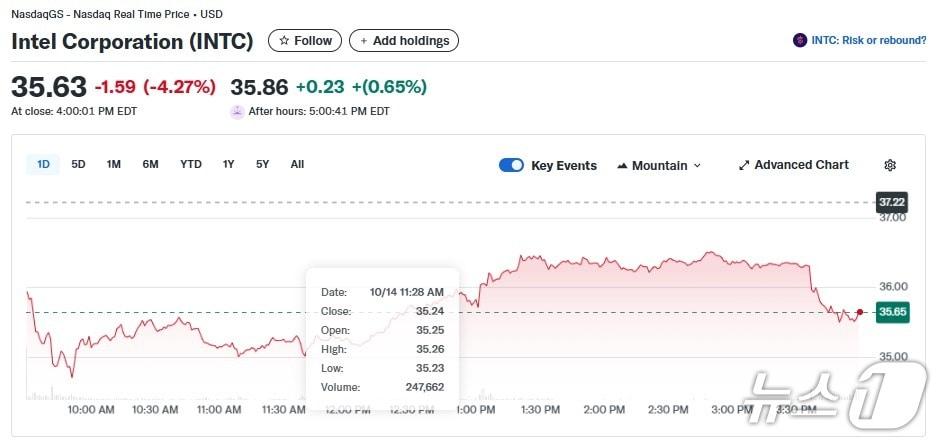The width and height of the screenshot is (941, 443).
Task: Open chart settings gear icon
Action: click(x=890, y=166)
